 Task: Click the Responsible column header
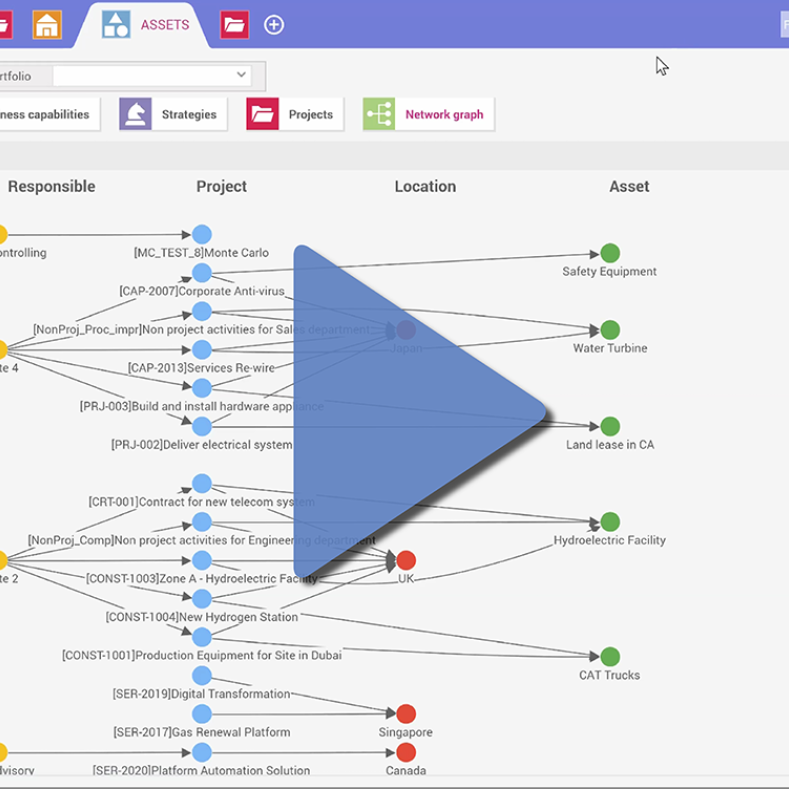point(51,186)
